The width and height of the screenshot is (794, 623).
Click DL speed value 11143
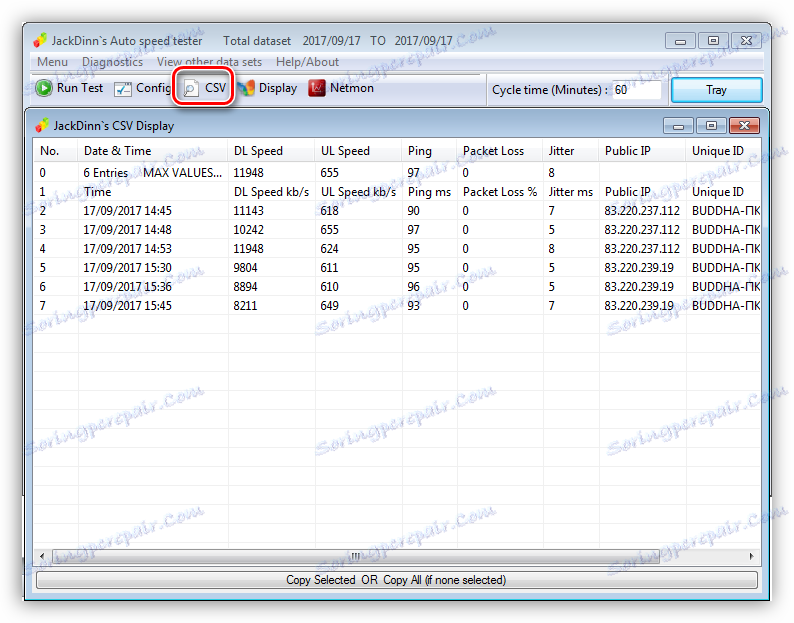[x=248, y=211]
